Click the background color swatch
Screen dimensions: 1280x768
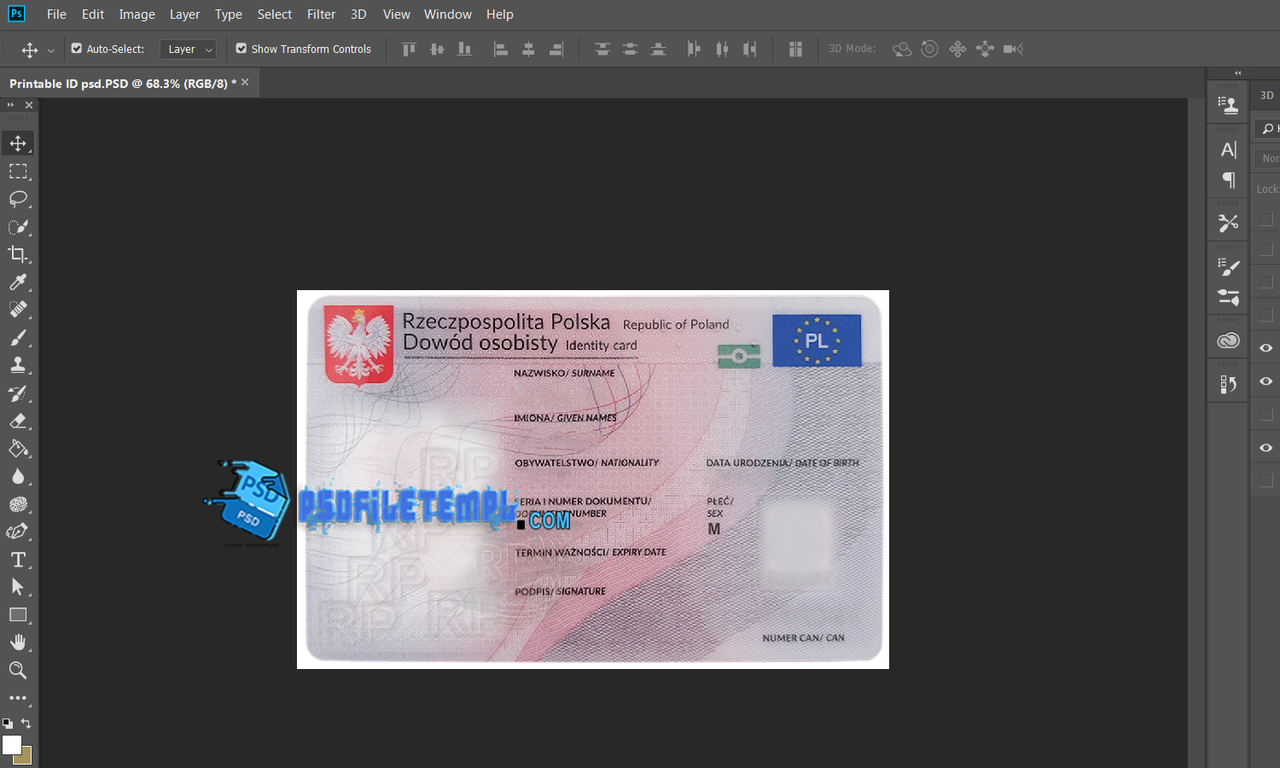22,755
